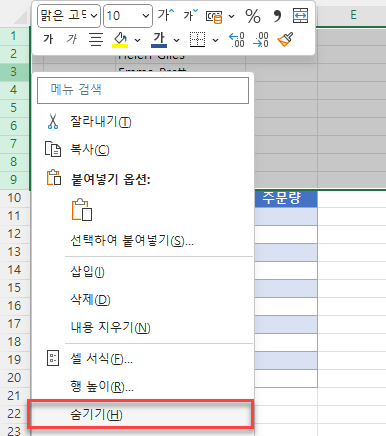Select row header 20
The image size is (386, 436).
tap(14, 378)
